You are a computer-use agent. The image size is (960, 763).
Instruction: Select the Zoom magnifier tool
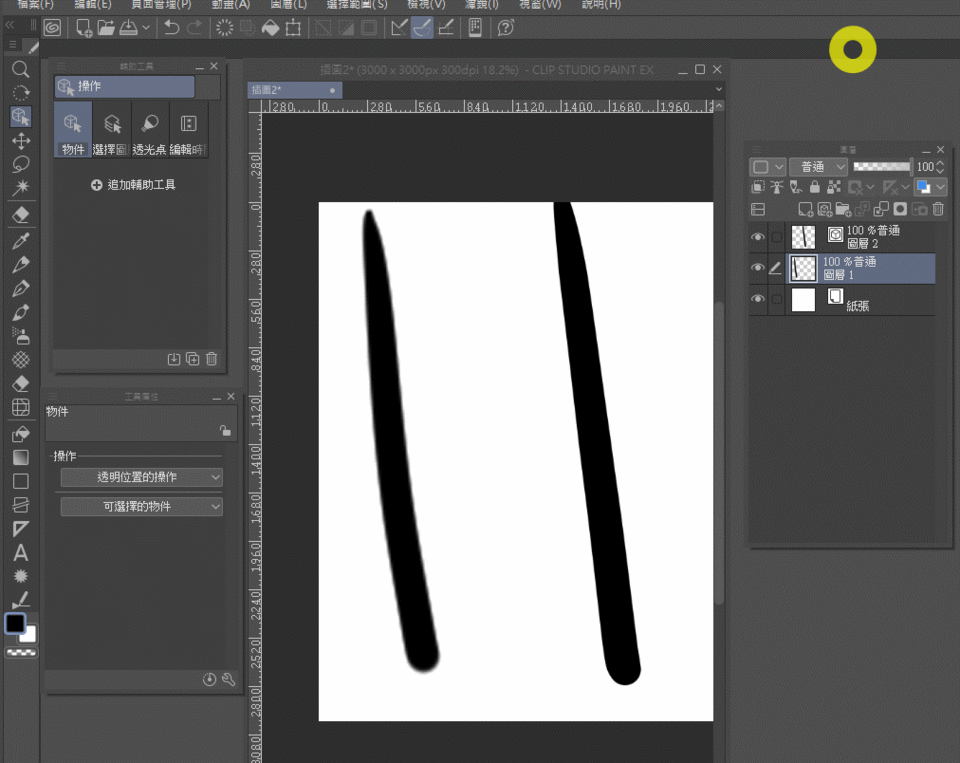[x=20, y=69]
